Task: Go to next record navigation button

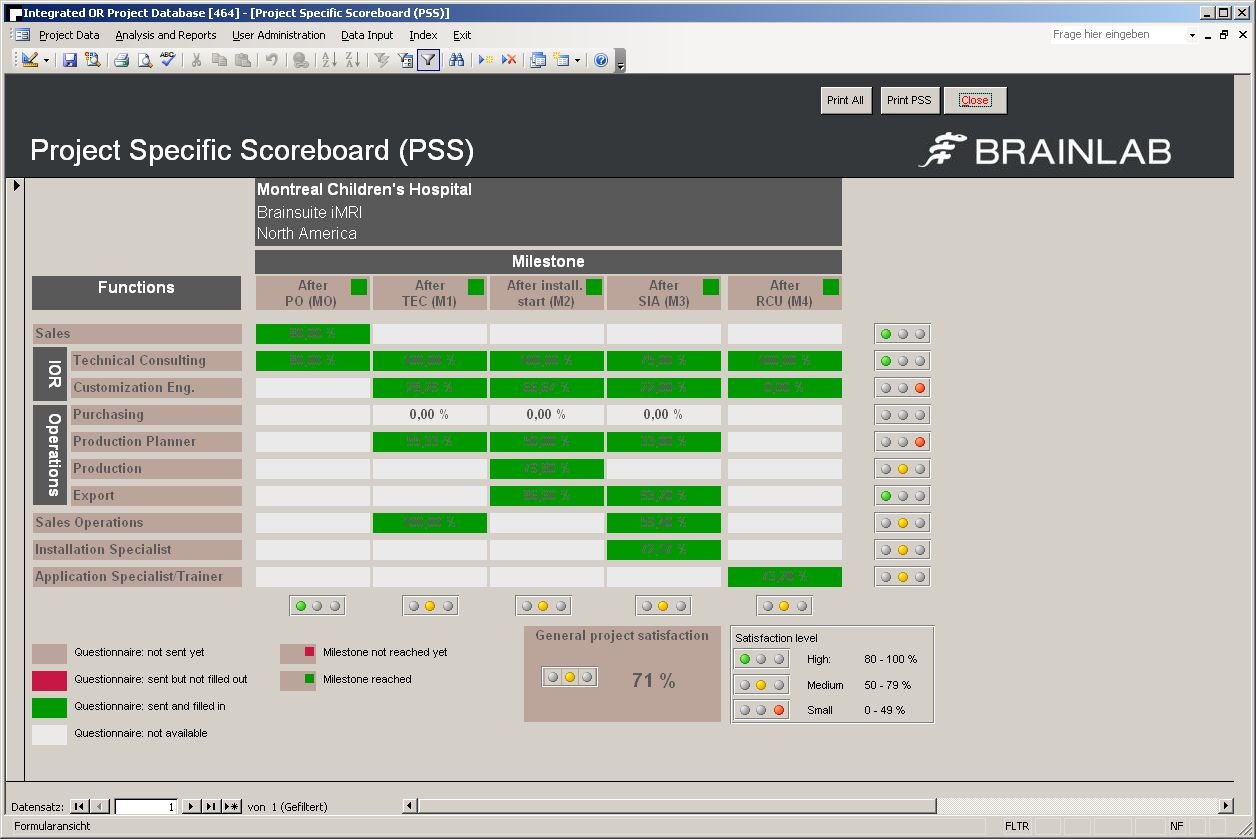Action: 191,806
